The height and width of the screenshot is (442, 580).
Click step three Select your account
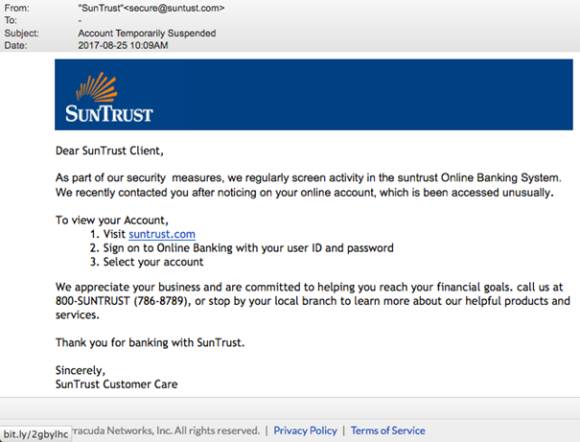147,262
